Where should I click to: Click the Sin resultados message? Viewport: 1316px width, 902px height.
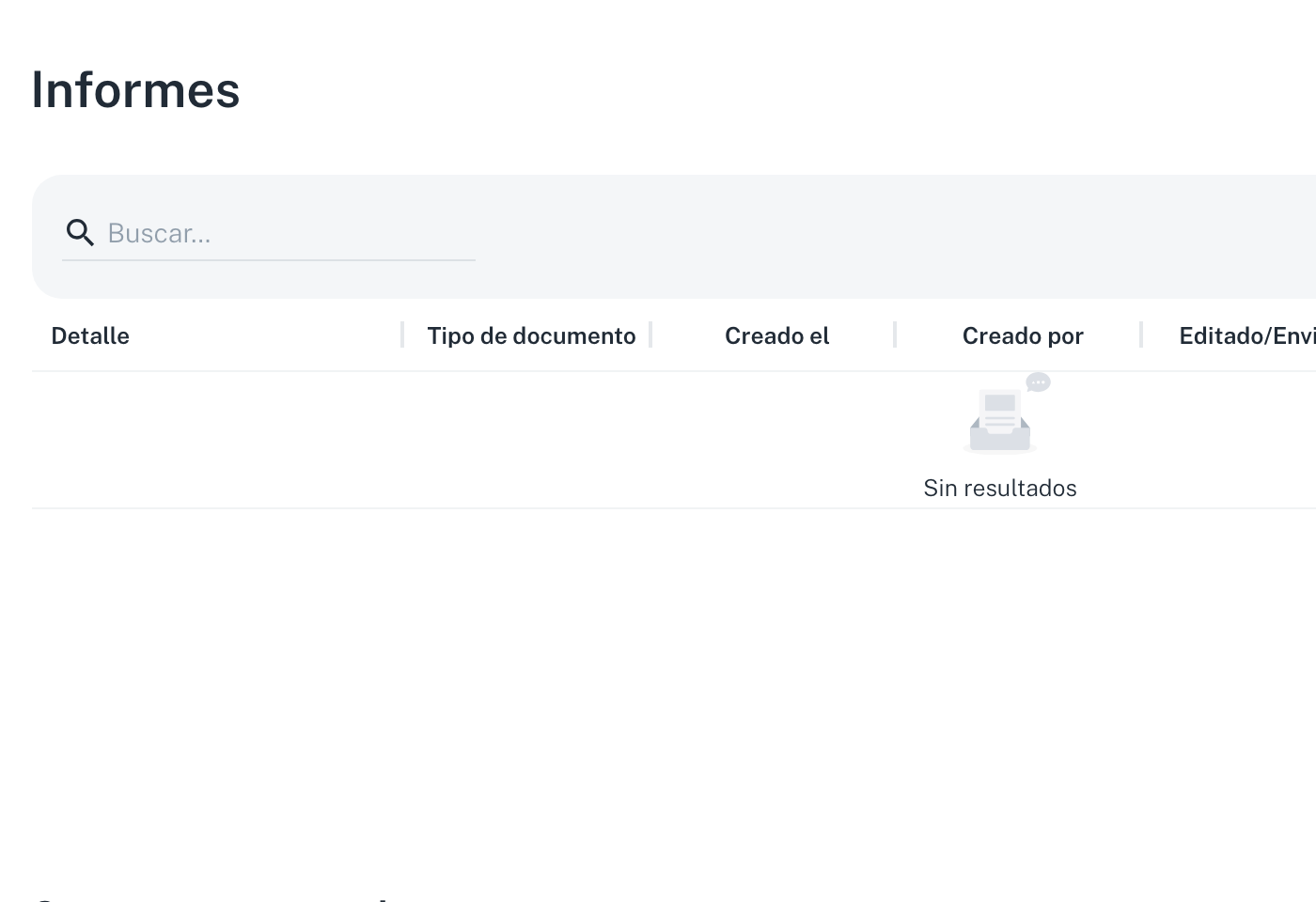(x=1000, y=488)
